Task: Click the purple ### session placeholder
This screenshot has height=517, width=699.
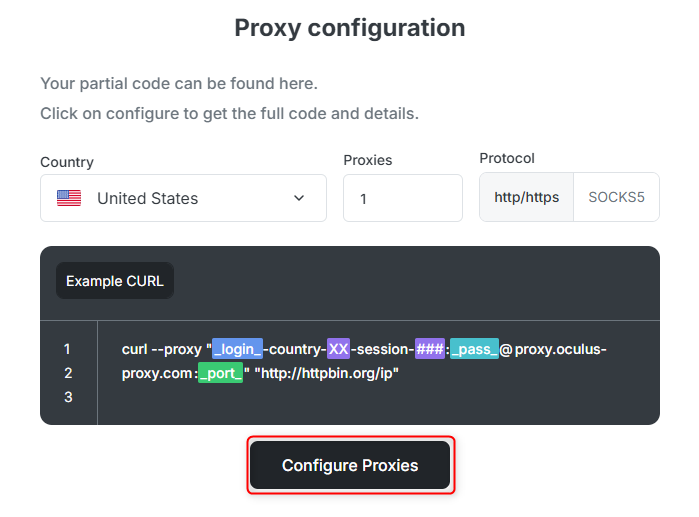Action: click(430, 349)
